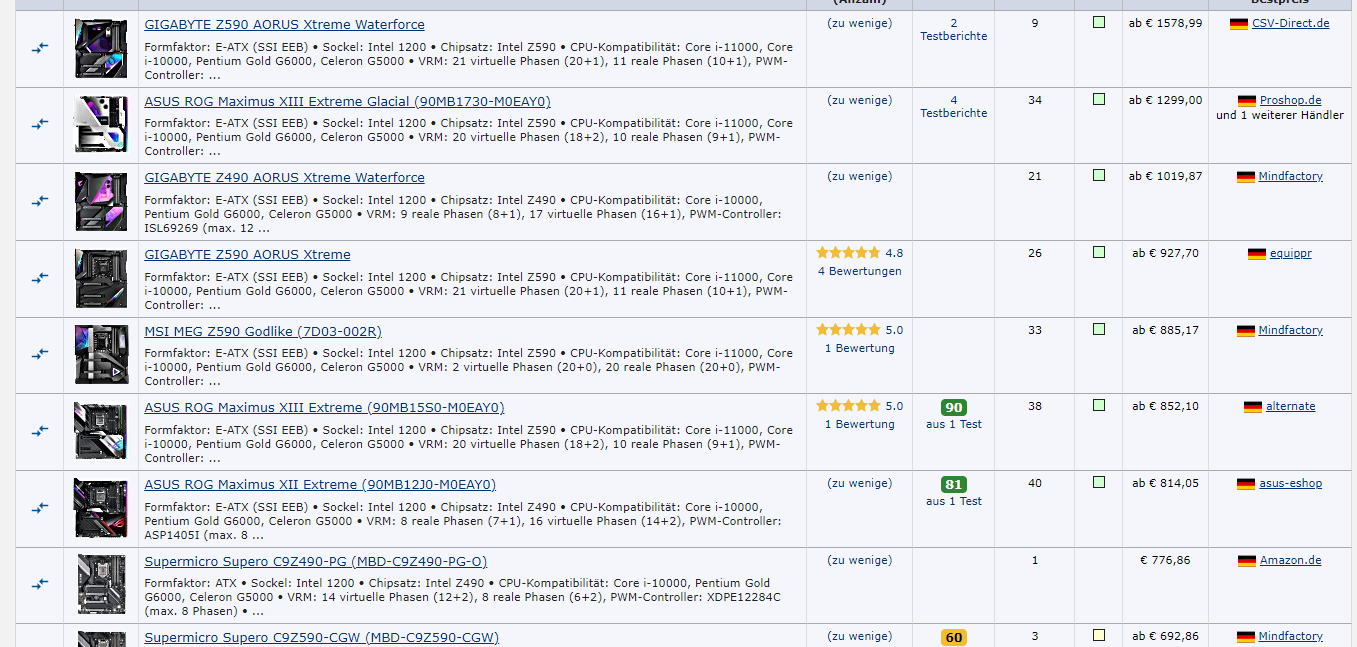The height and width of the screenshot is (647, 1357).
Task: Click 'und 1 weiterer Händler' text
Action: (x=1280, y=115)
